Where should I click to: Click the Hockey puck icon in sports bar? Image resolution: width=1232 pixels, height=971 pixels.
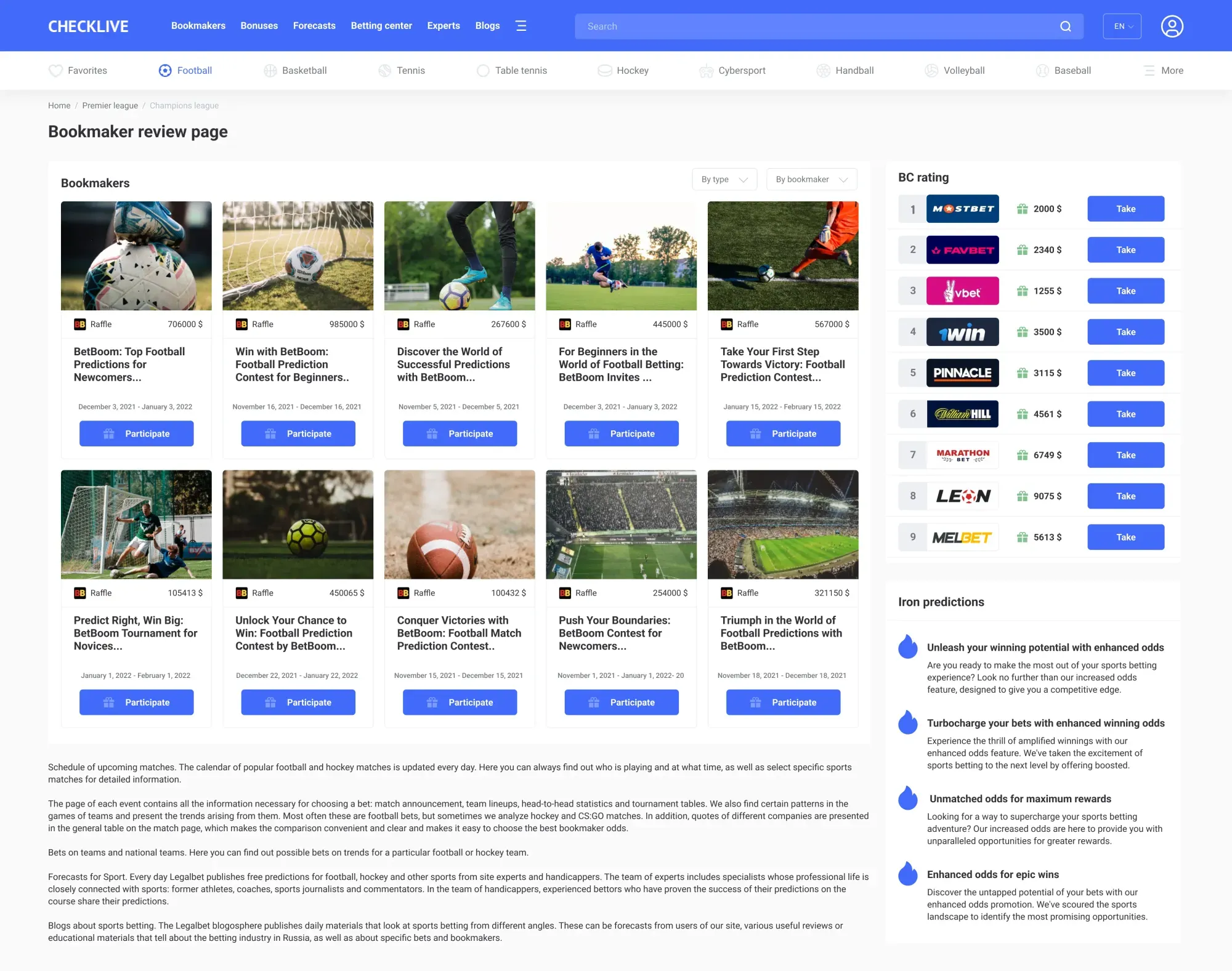(604, 70)
